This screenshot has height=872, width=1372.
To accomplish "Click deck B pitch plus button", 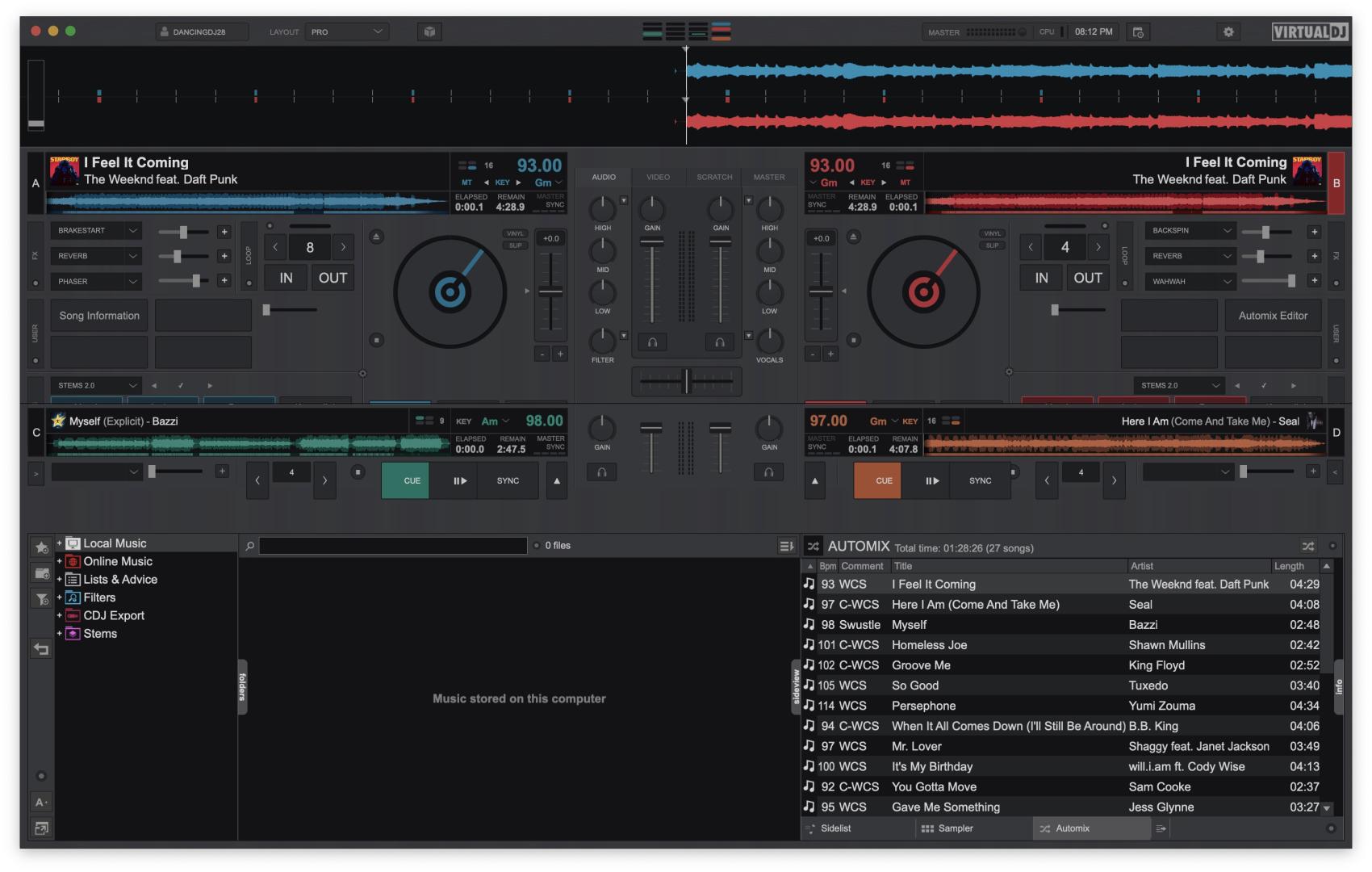I will pyautogui.click(x=830, y=354).
